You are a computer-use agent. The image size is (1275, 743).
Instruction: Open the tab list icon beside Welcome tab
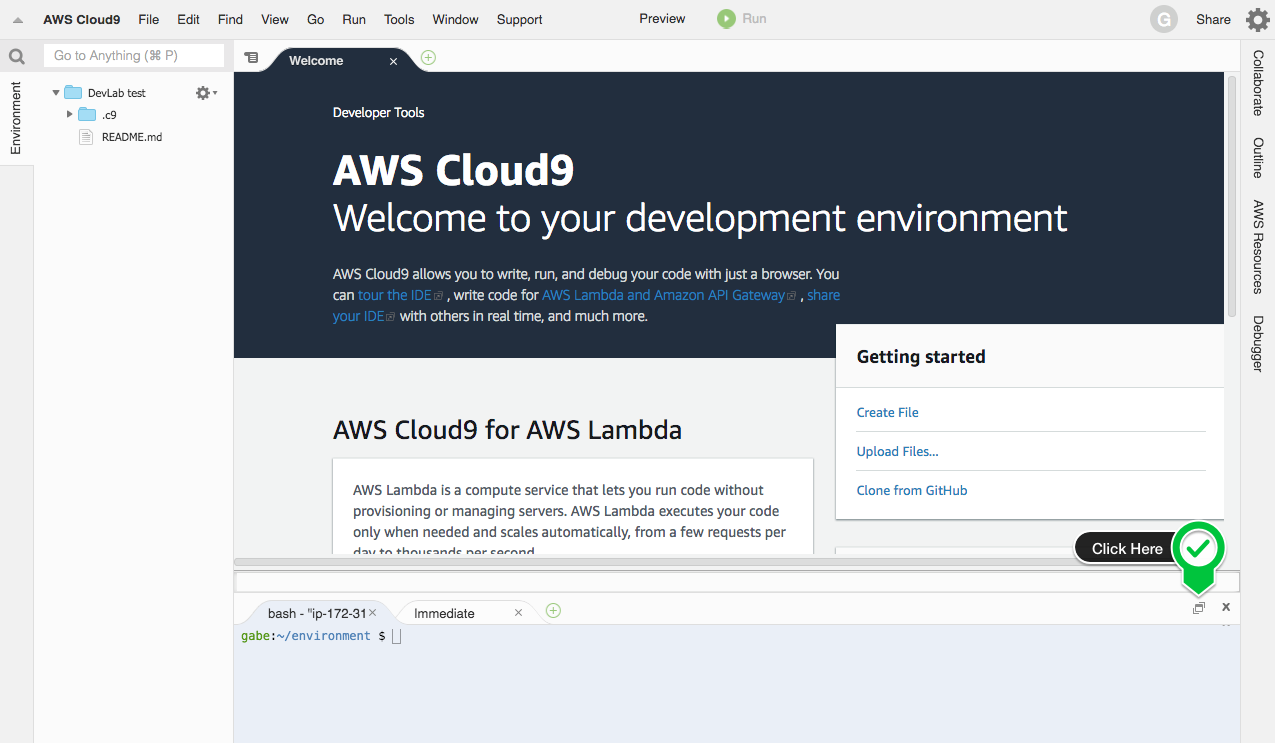coord(251,58)
